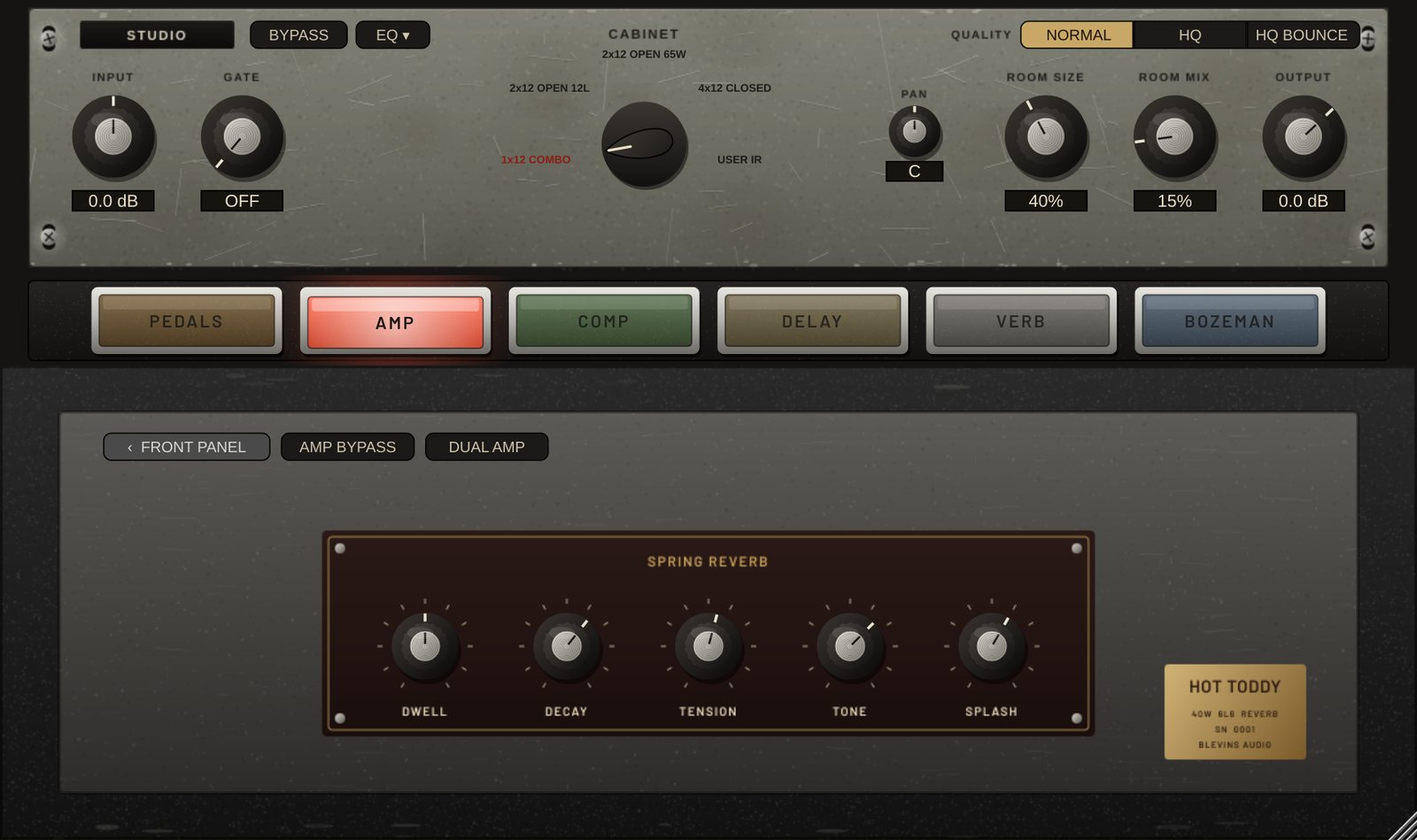
Task: Click the OUTPUT knob
Action: pyautogui.click(x=1304, y=137)
